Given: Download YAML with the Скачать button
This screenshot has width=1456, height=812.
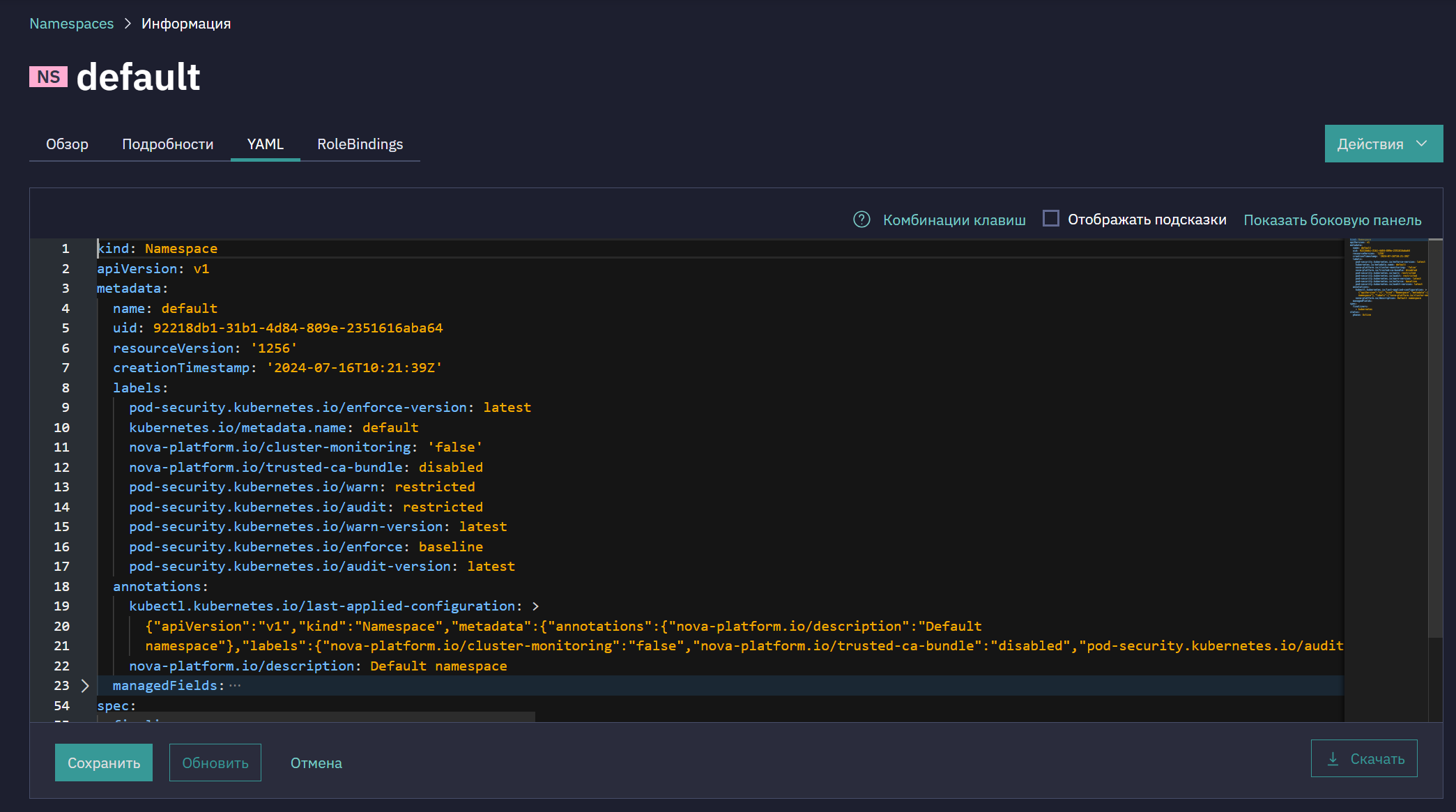Looking at the screenshot, I should click(1364, 758).
